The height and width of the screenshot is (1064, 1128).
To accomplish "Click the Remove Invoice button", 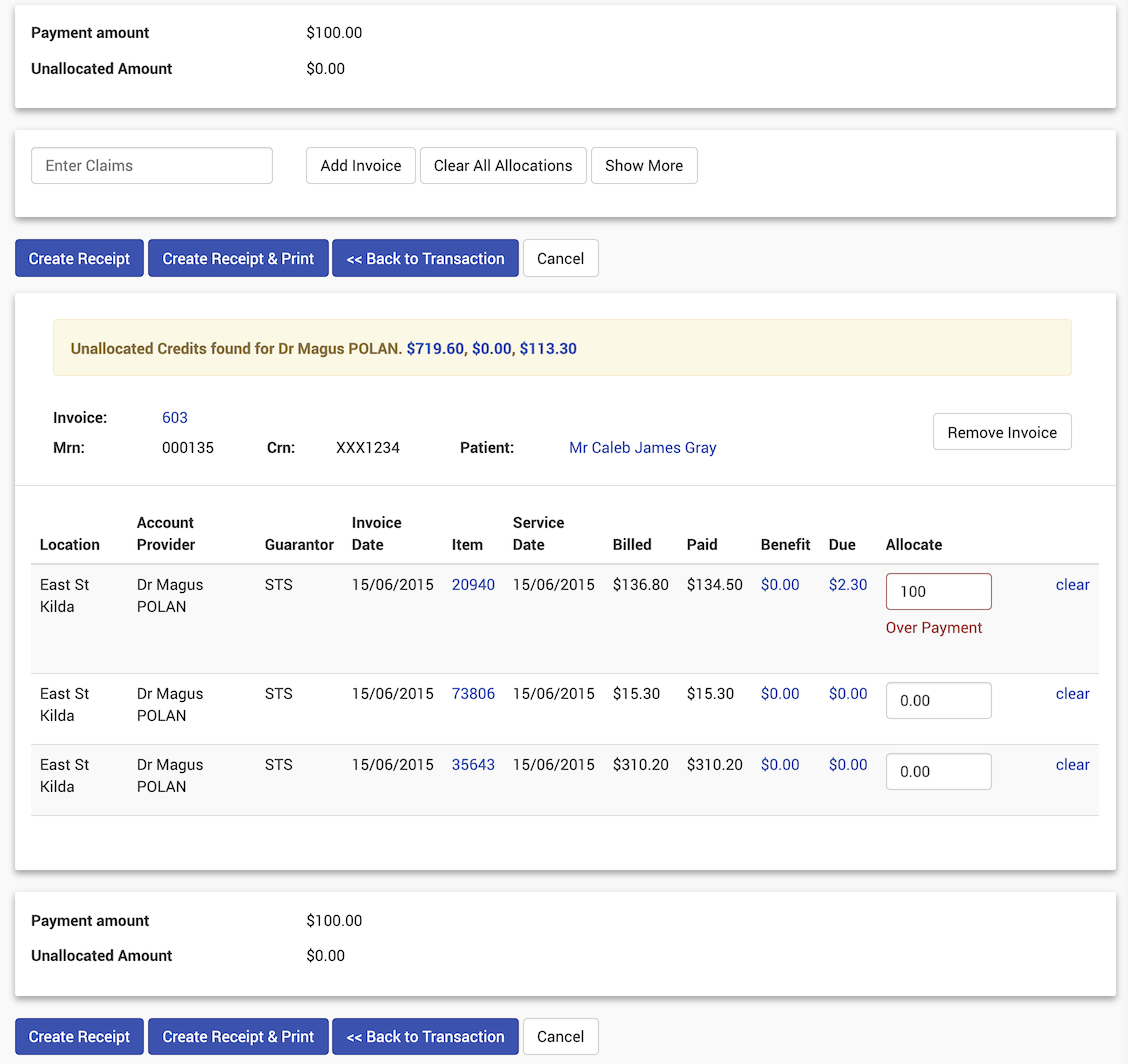I will point(1002,433).
